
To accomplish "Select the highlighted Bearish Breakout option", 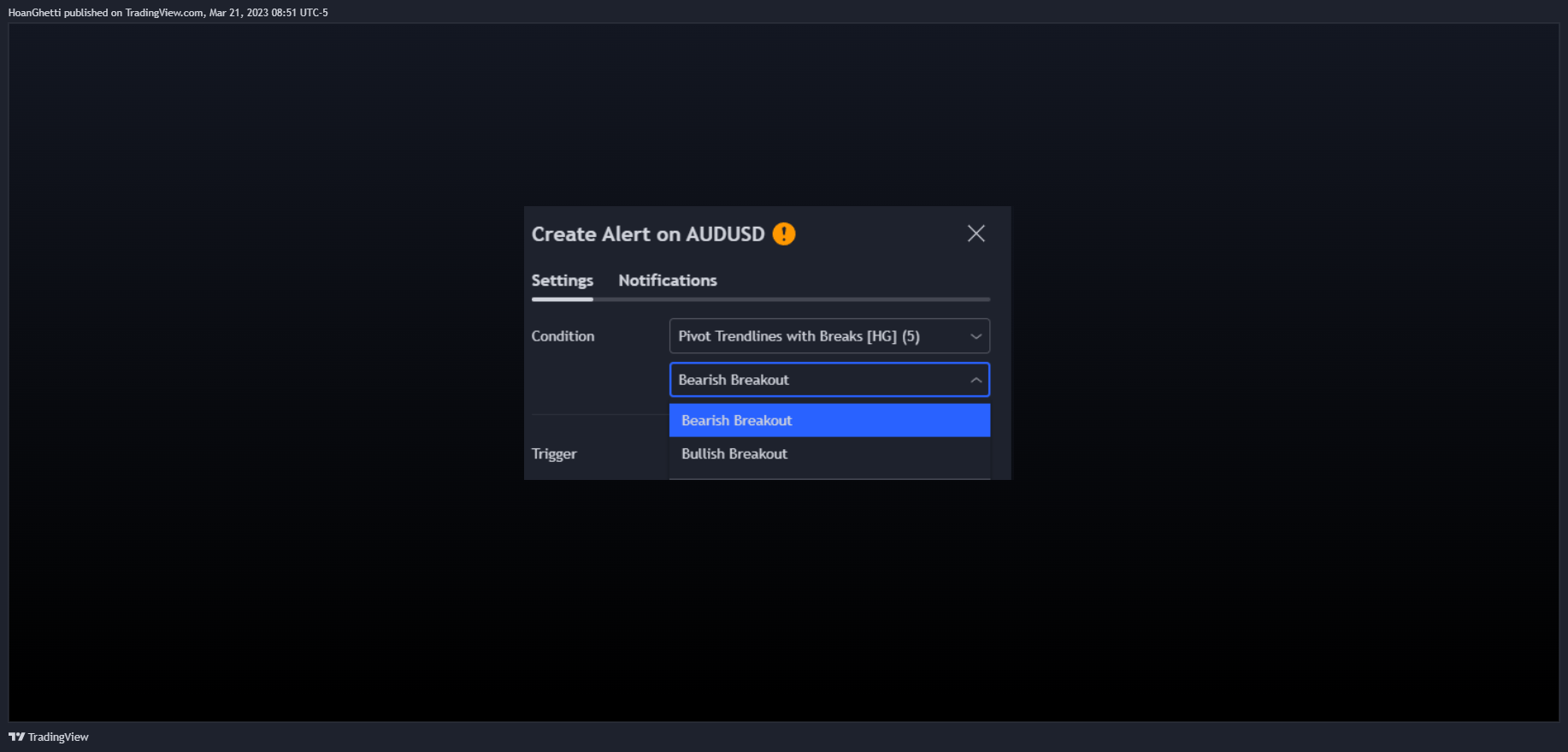I will click(829, 420).
